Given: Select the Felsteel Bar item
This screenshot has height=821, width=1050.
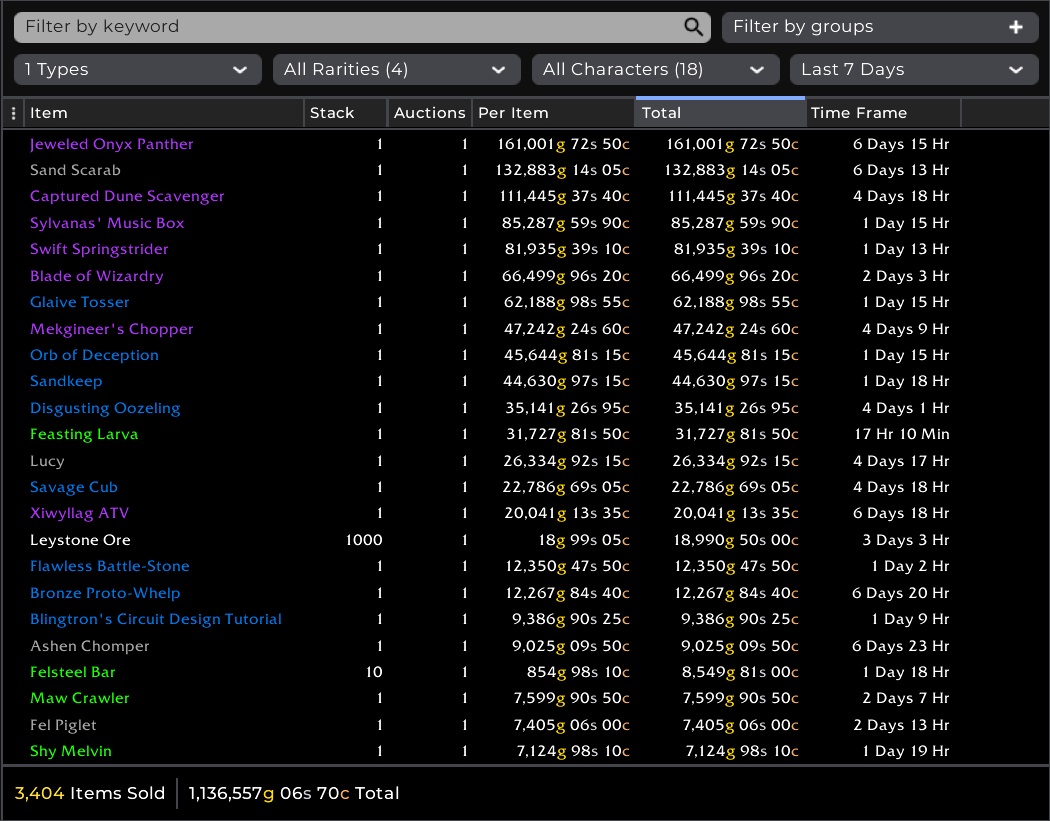Looking at the screenshot, I should click(72, 672).
